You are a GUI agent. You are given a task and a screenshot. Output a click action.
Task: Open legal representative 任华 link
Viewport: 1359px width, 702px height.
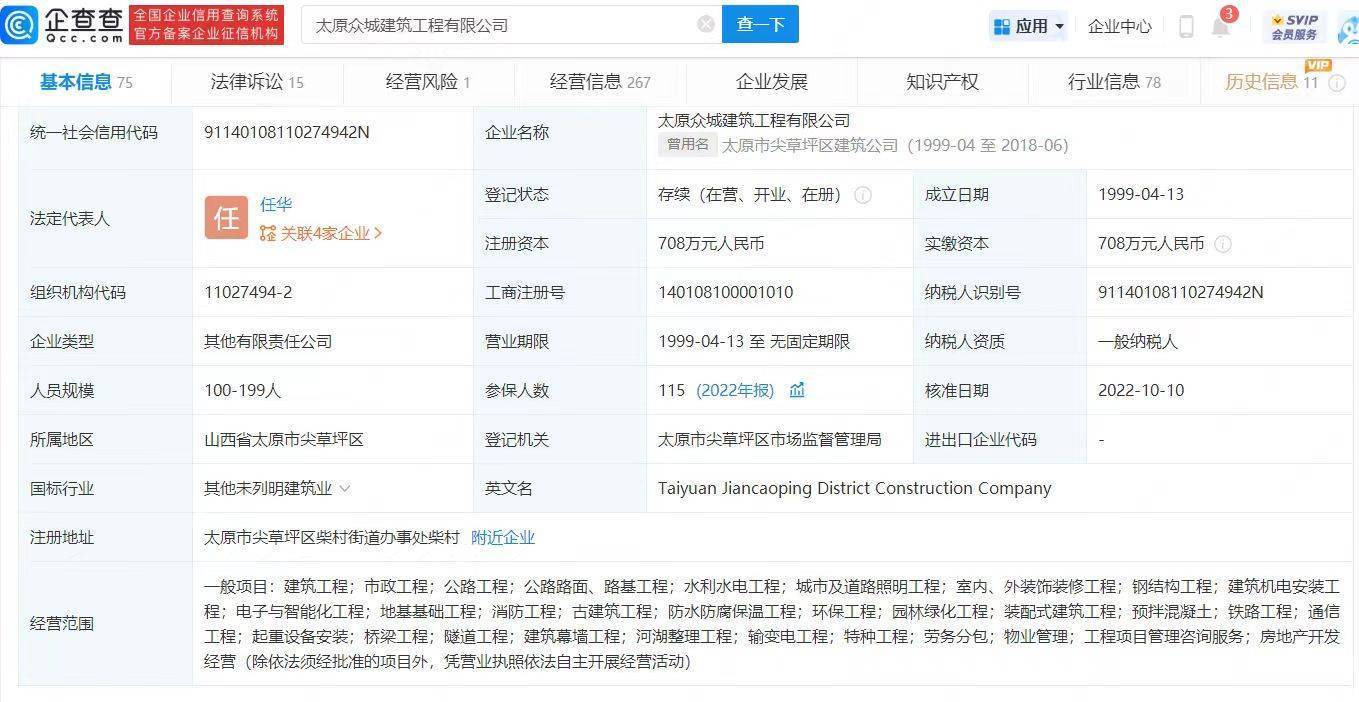click(x=276, y=204)
